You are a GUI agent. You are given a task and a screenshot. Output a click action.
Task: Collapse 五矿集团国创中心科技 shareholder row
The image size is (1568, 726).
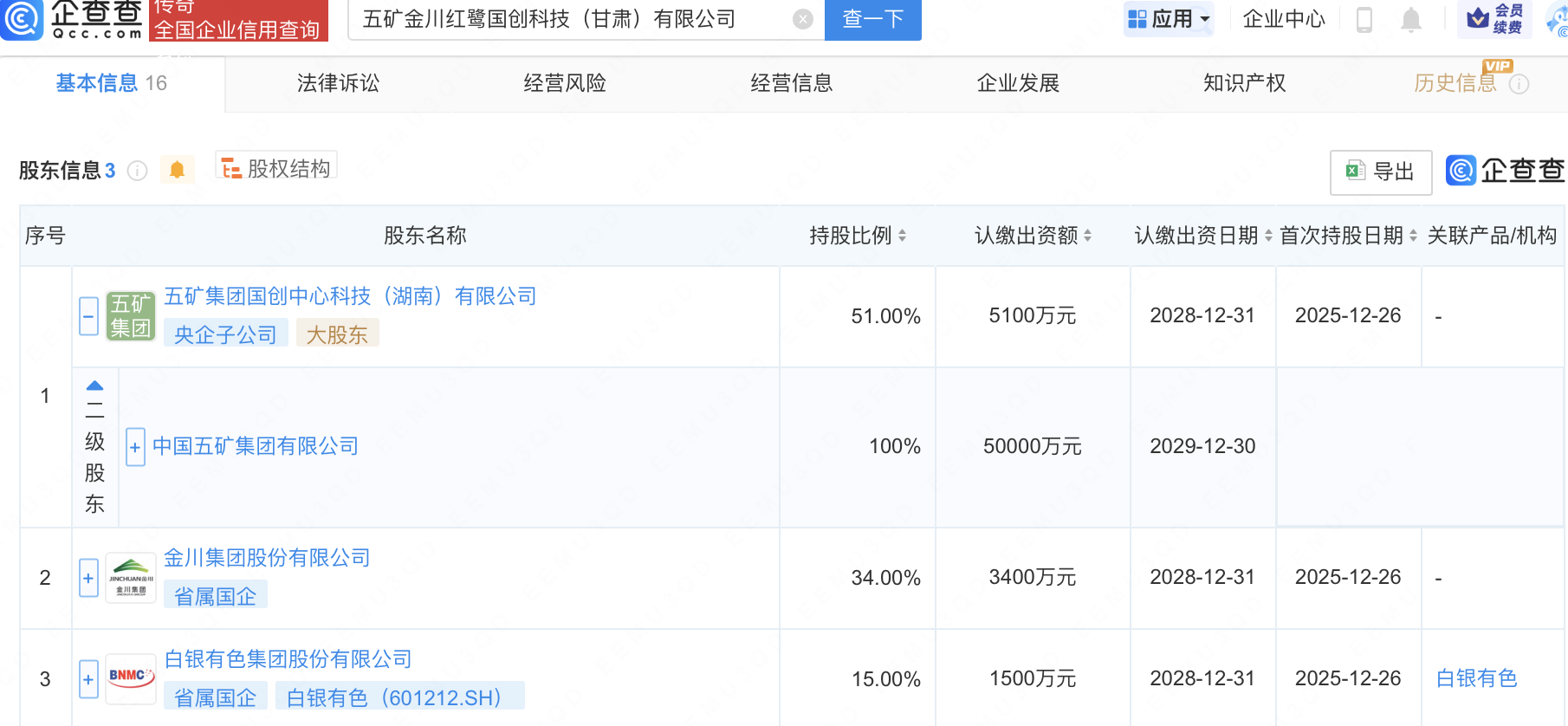pos(88,316)
